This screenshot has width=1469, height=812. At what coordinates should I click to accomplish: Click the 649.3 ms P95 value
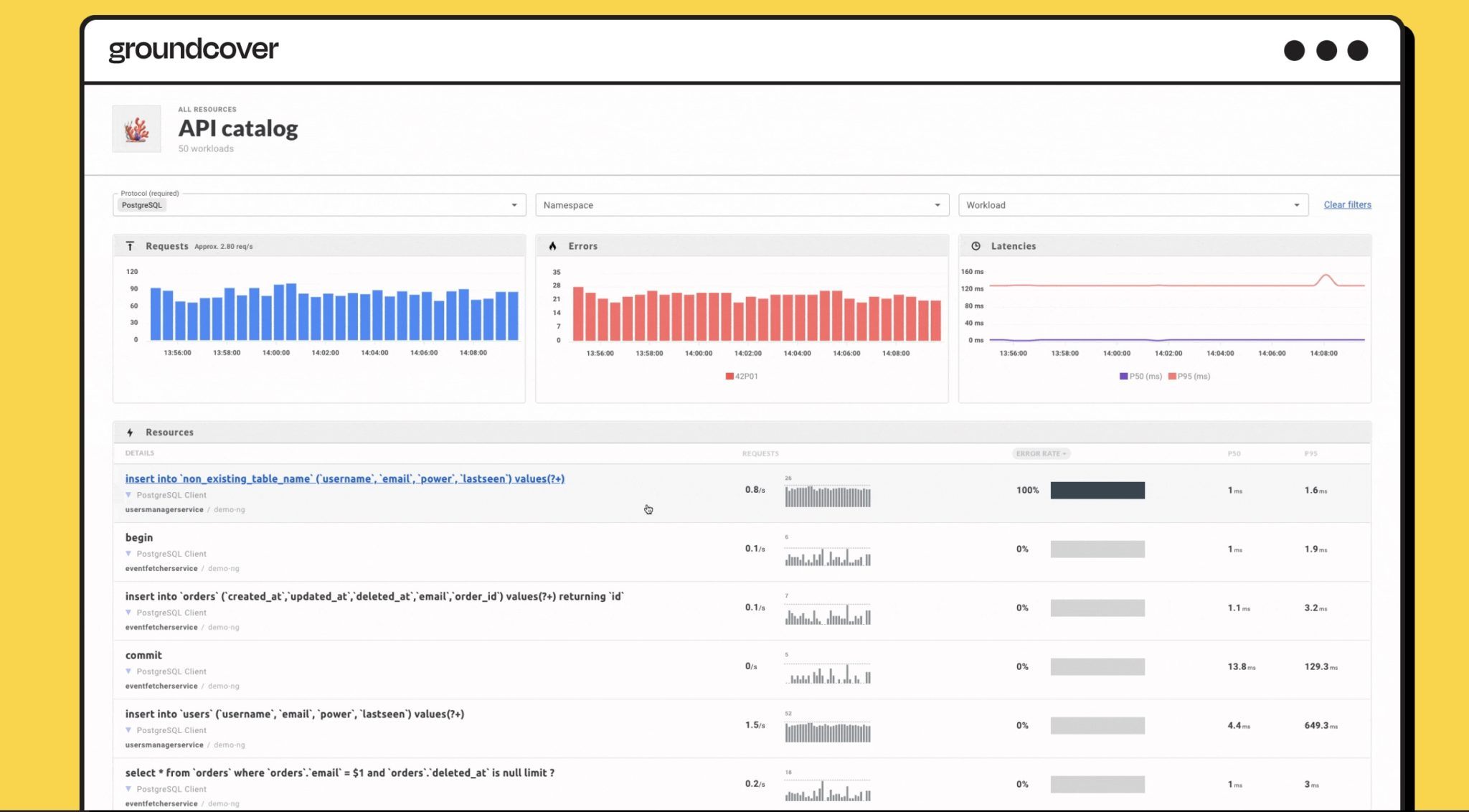(x=1321, y=725)
